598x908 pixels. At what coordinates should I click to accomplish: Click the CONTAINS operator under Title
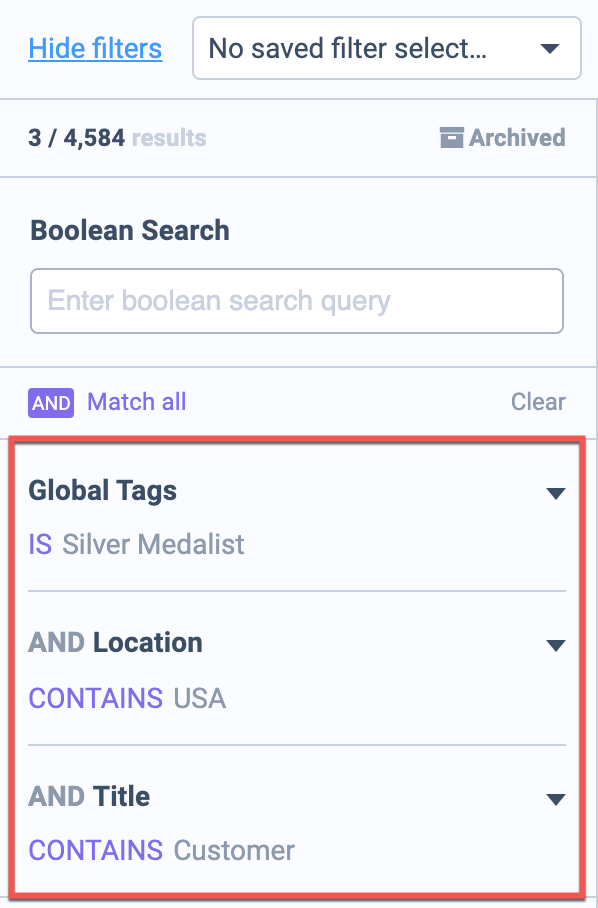(96, 850)
